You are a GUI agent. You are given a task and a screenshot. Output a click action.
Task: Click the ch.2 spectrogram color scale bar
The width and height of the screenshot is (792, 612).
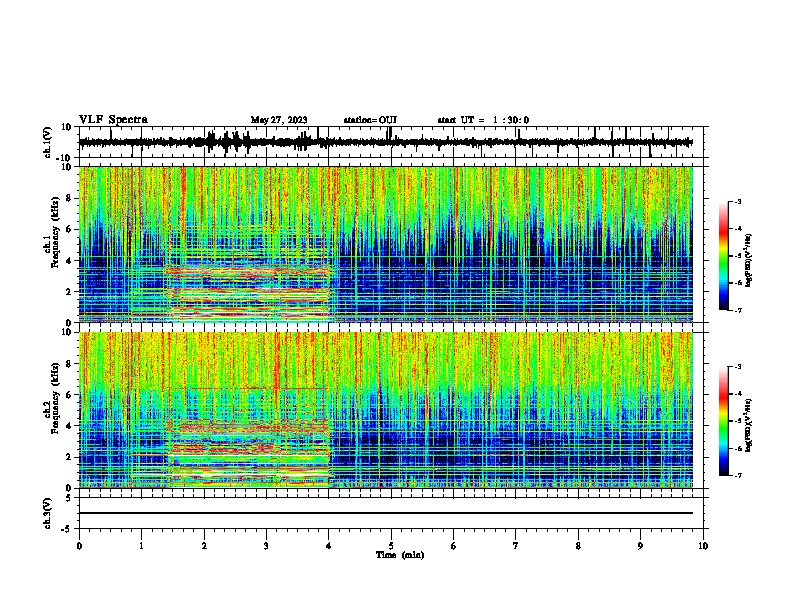point(724,421)
